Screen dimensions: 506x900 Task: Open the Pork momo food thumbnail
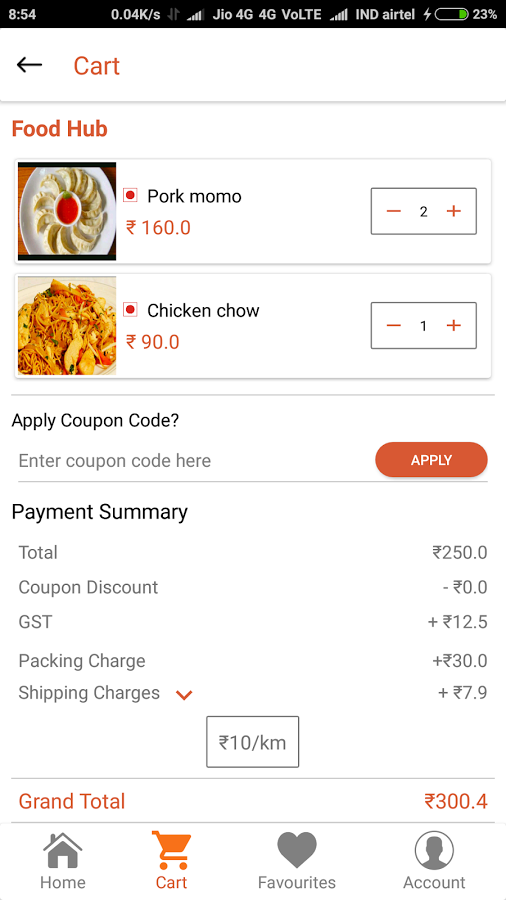pos(67,211)
